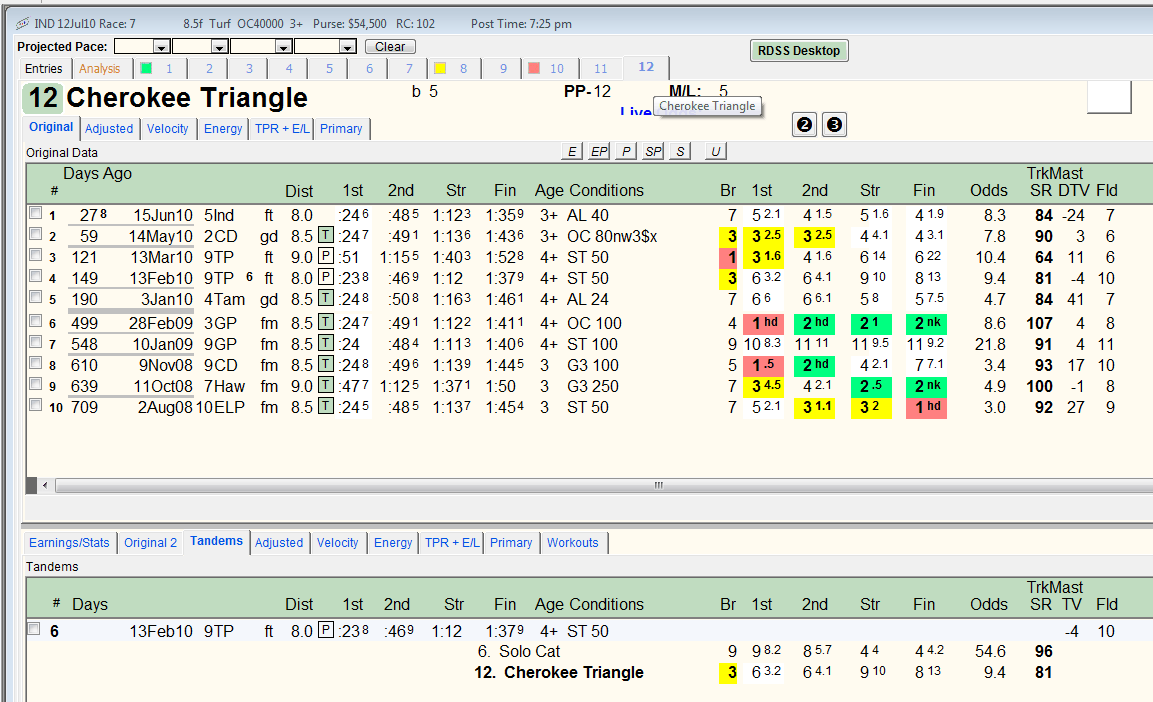Click the T surface icon in 2Aug08 row
The width and height of the screenshot is (1153, 702).
point(326,406)
